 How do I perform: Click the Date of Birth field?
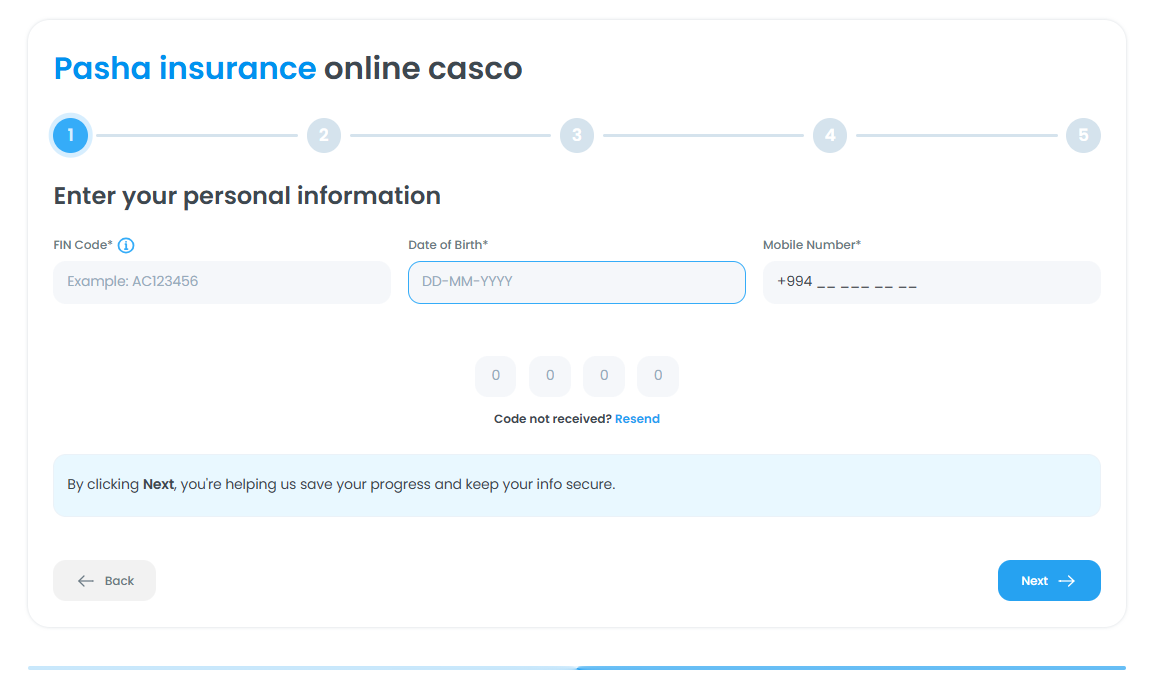pyautogui.click(x=577, y=282)
